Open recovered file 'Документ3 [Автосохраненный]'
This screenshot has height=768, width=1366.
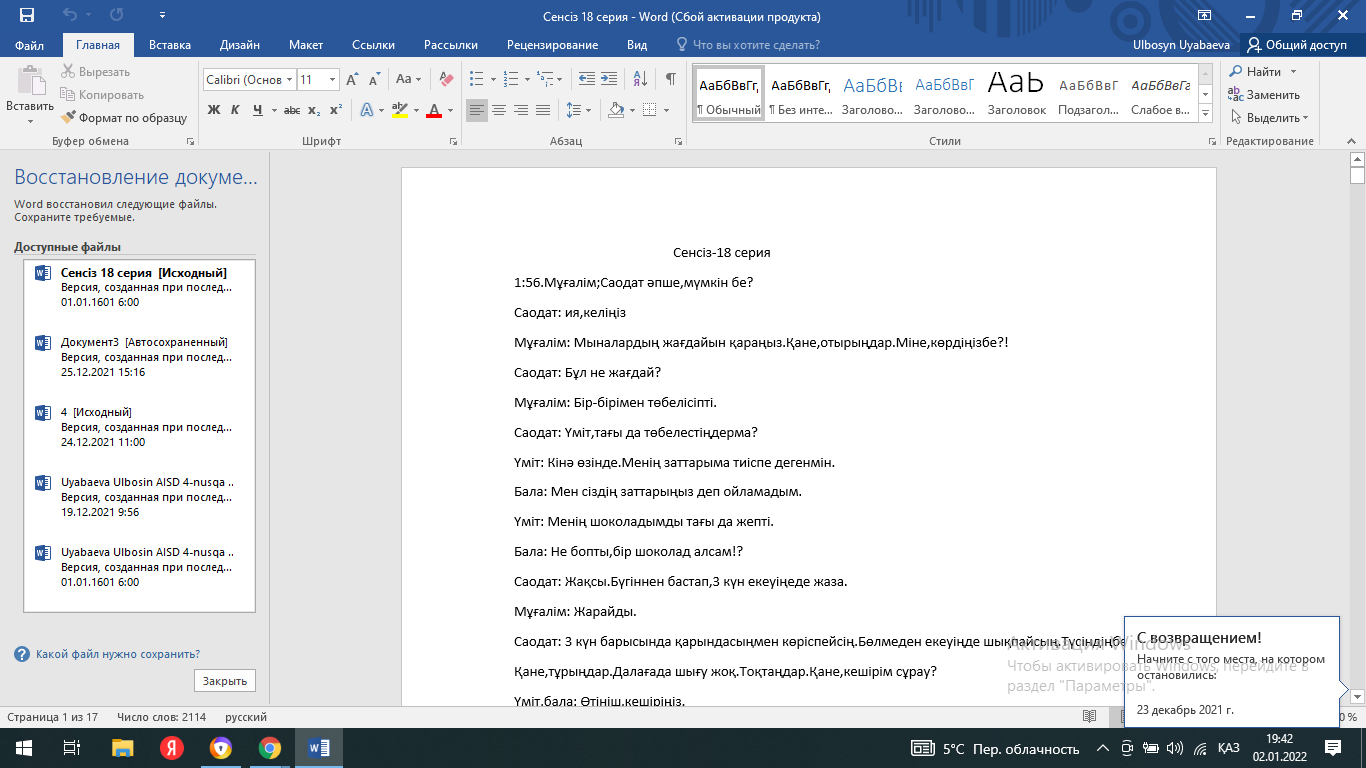pos(139,357)
